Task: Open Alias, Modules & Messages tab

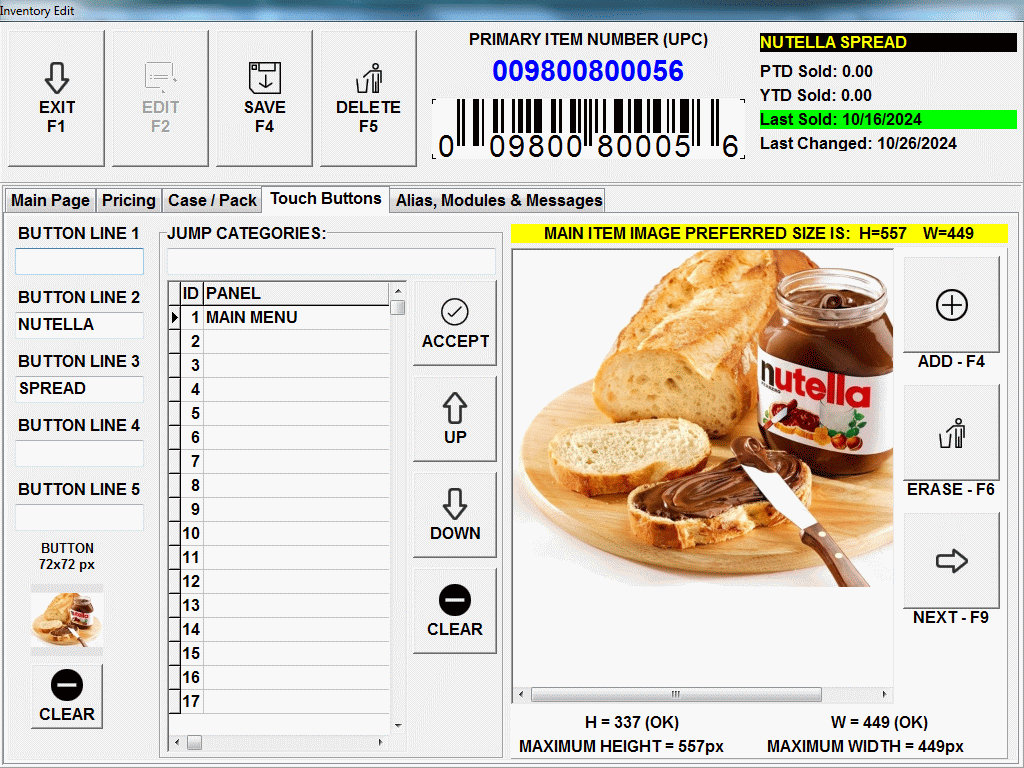Action: coord(499,200)
